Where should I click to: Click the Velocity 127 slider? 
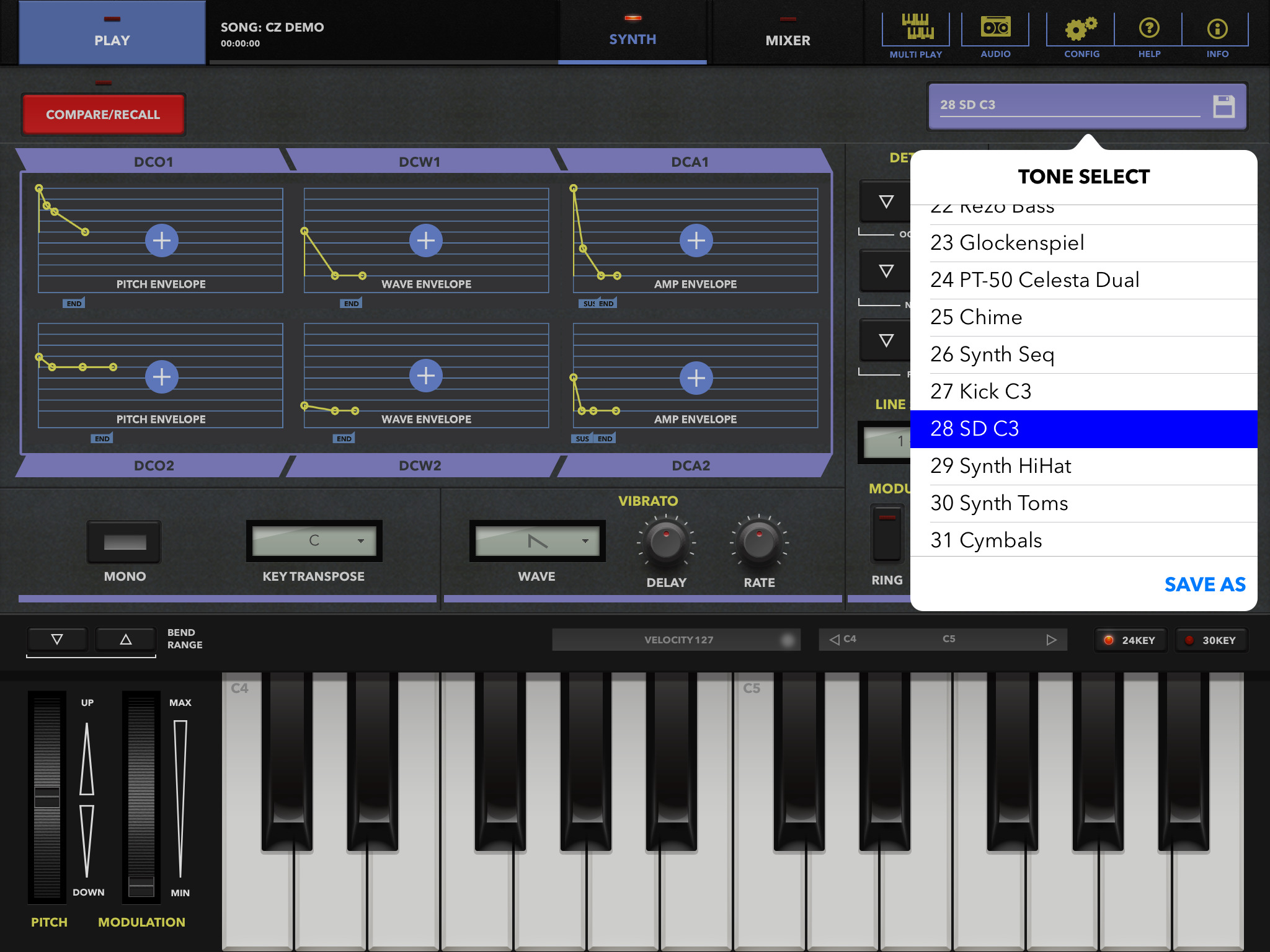(x=676, y=640)
